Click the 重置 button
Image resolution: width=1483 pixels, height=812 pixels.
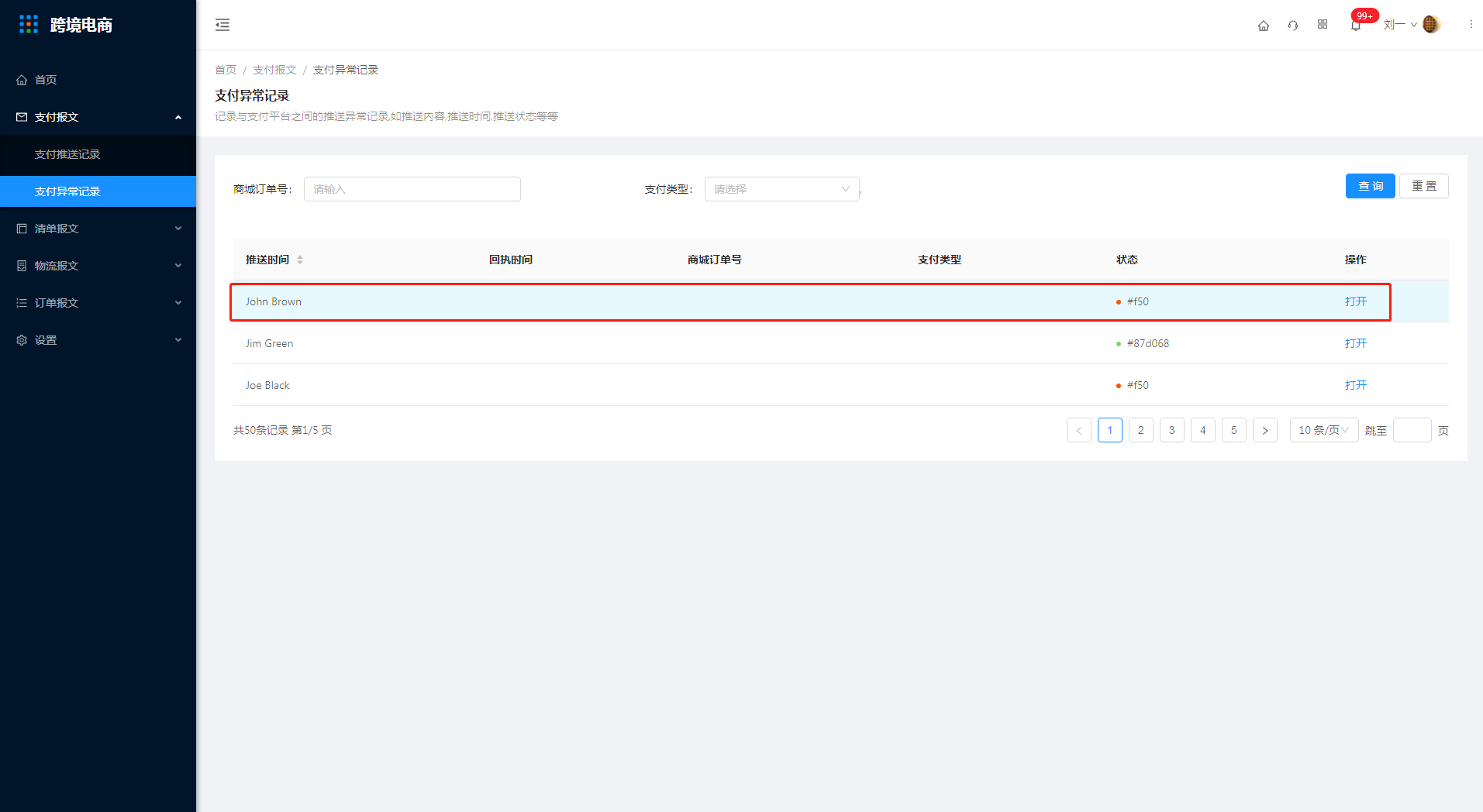click(1424, 186)
